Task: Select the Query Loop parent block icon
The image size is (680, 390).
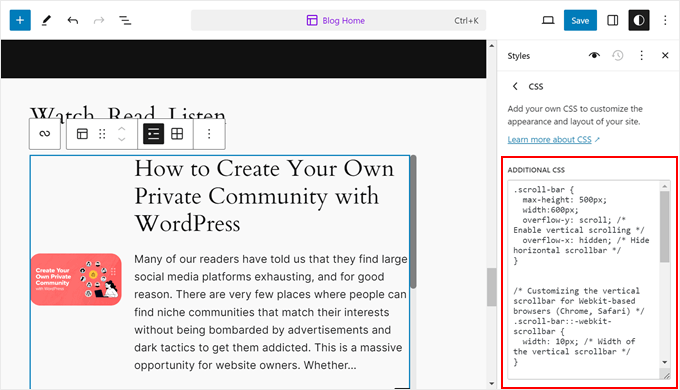Action: [x=45, y=134]
